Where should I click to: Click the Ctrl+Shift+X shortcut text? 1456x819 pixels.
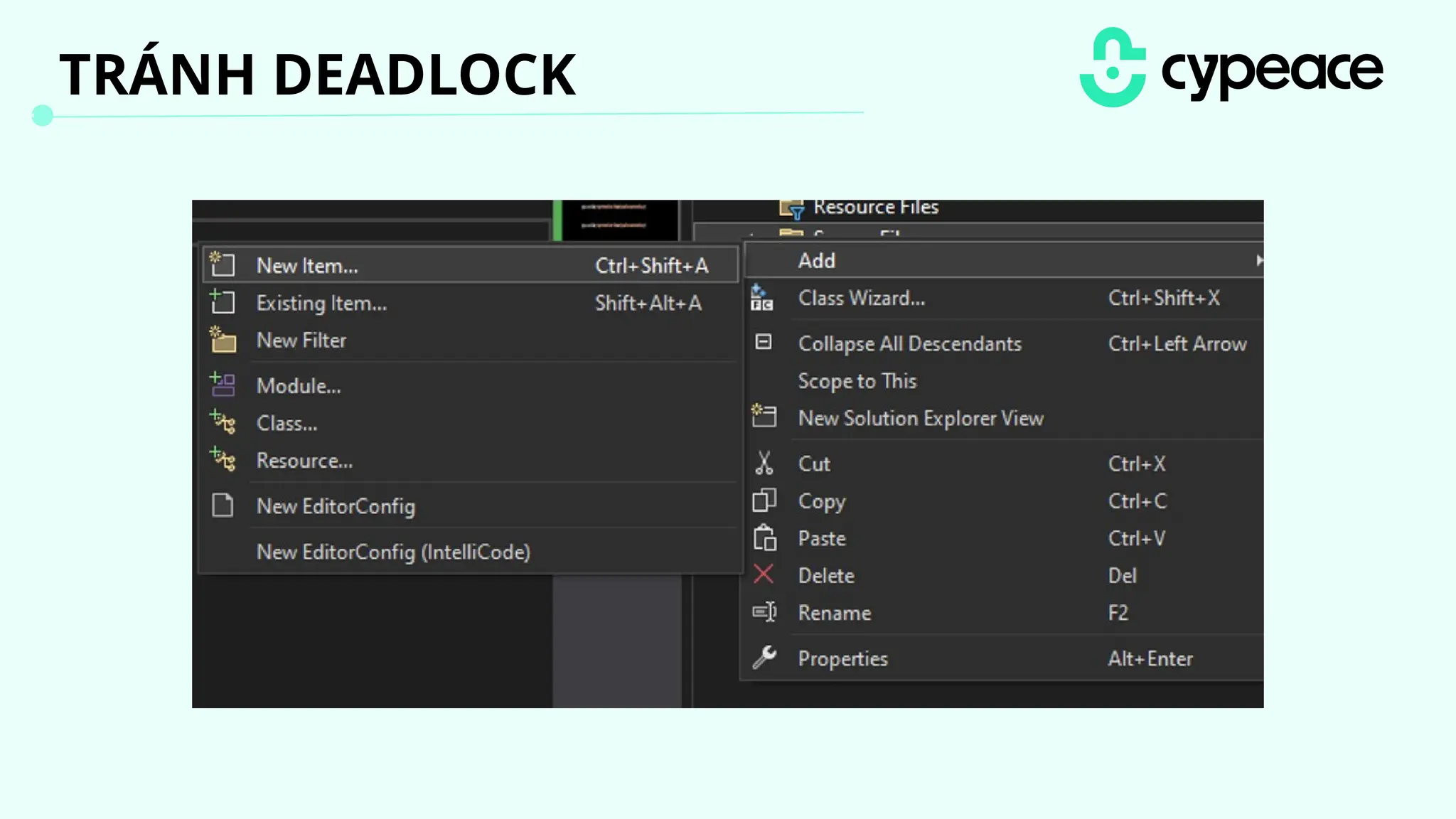(x=1164, y=298)
